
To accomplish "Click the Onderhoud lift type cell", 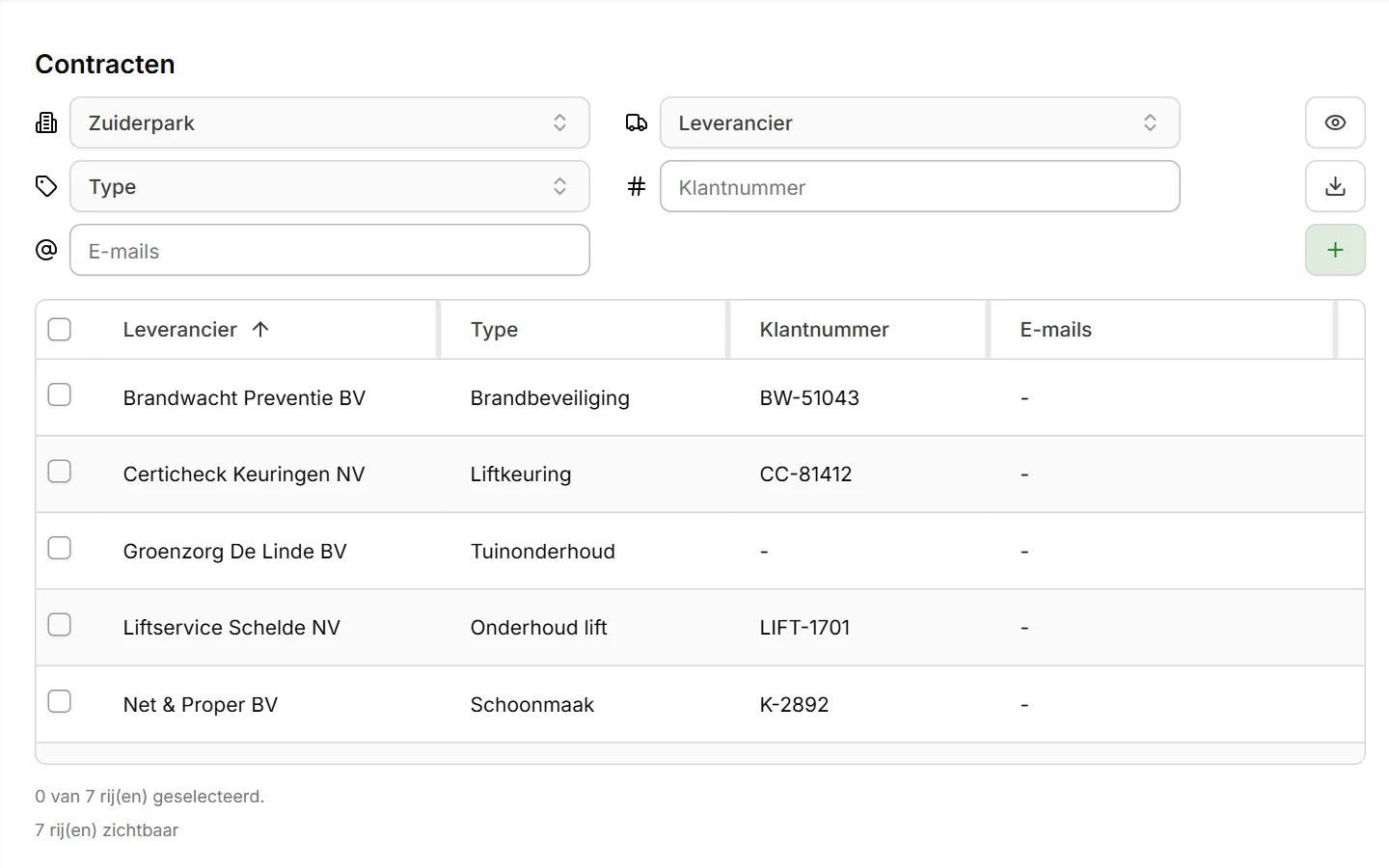I will [x=539, y=627].
